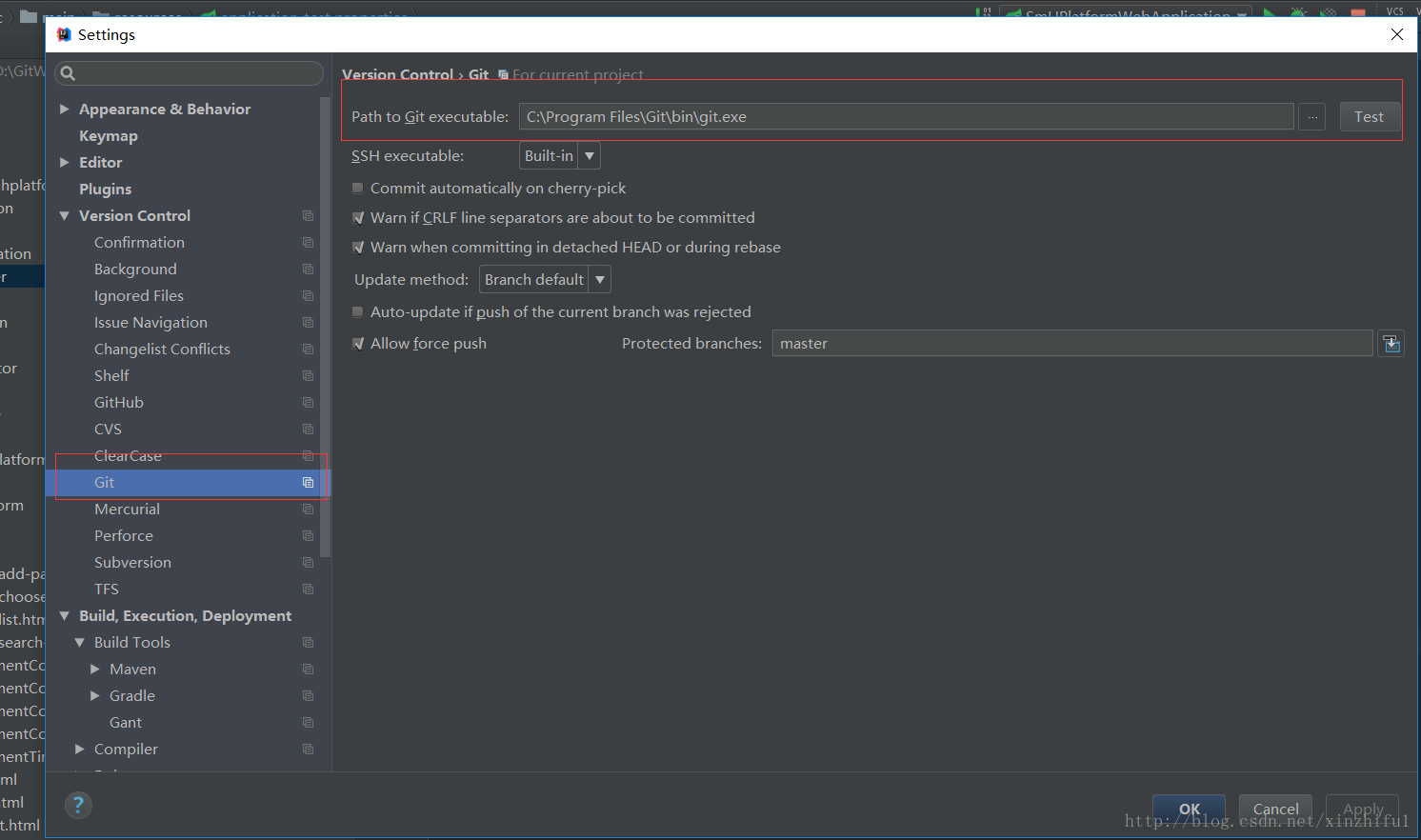Open the Subversion settings page
The height and width of the screenshot is (840, 1421).
tap(132, 563)
